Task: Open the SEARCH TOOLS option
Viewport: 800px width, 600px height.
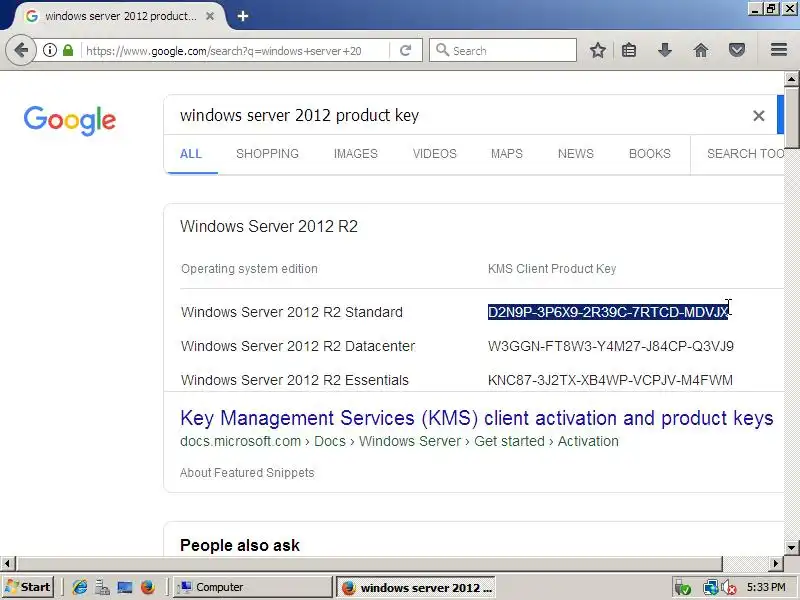Action: click(745, 154)
